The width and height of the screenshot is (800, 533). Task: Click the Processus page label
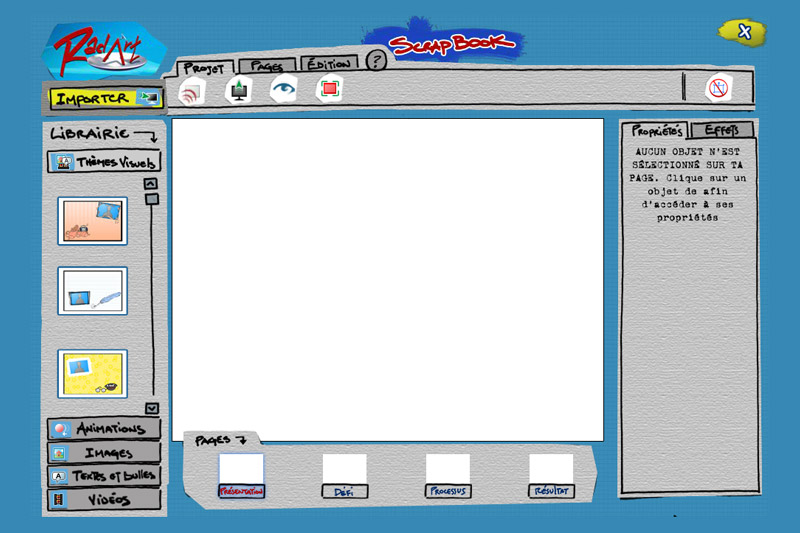coord(448,491)
